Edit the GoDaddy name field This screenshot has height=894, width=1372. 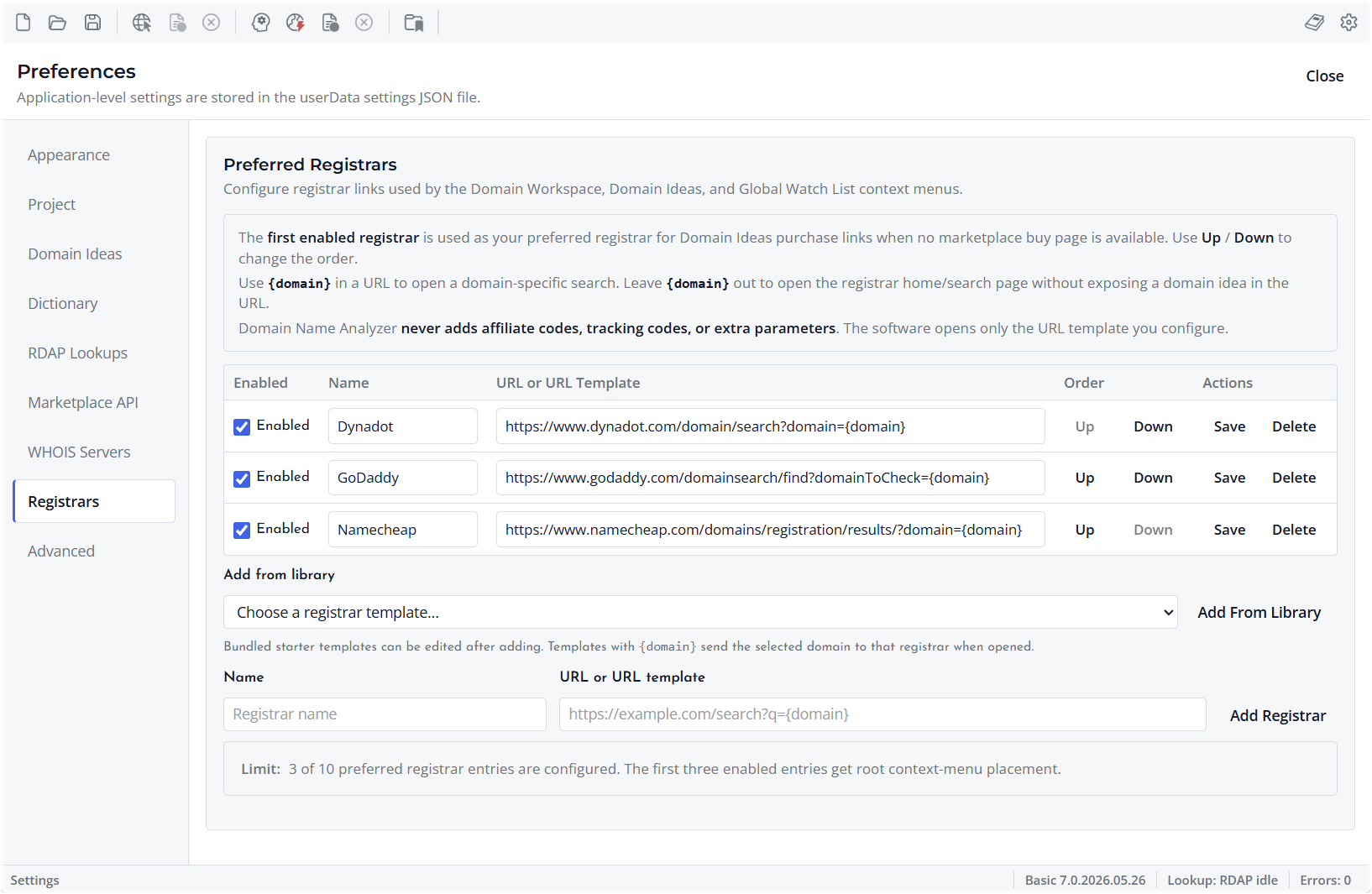403,478
